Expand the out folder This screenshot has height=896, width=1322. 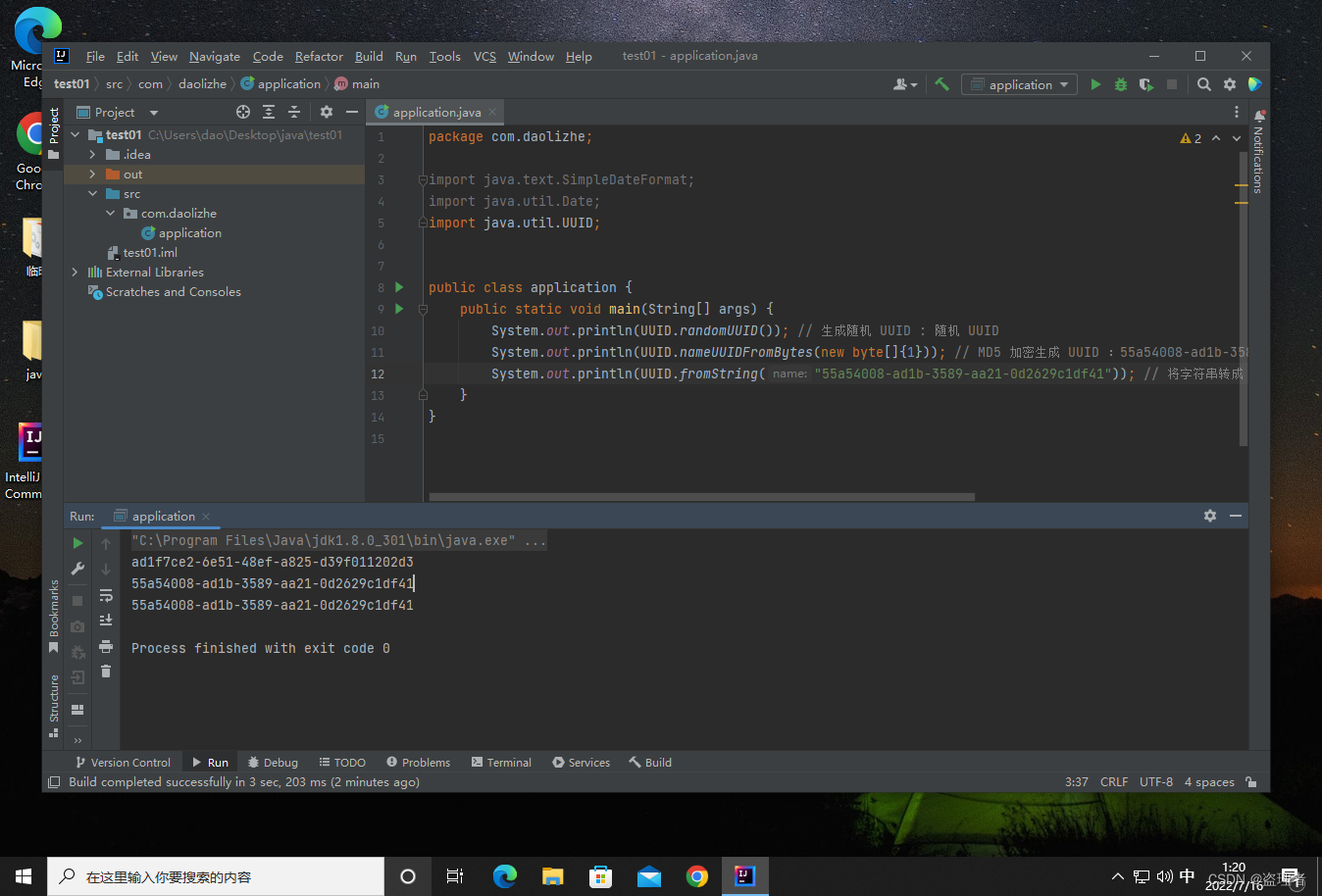click(92, 174)
